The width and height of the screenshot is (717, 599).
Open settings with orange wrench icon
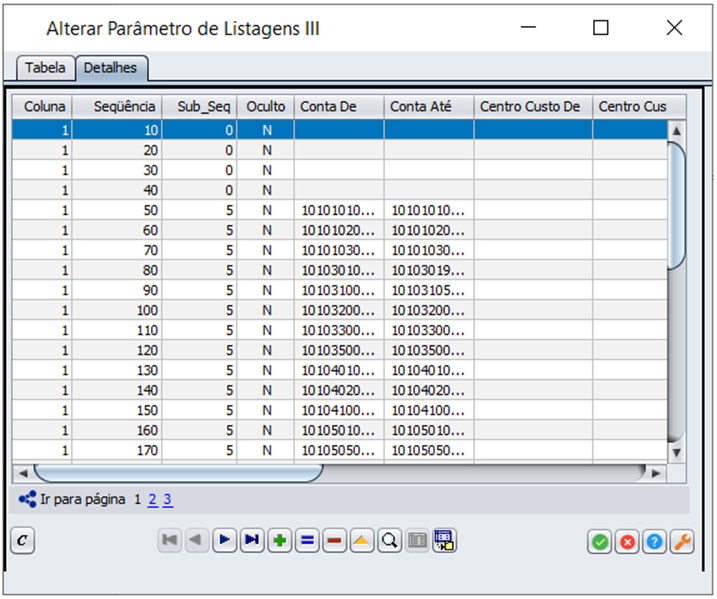[681, 541]
